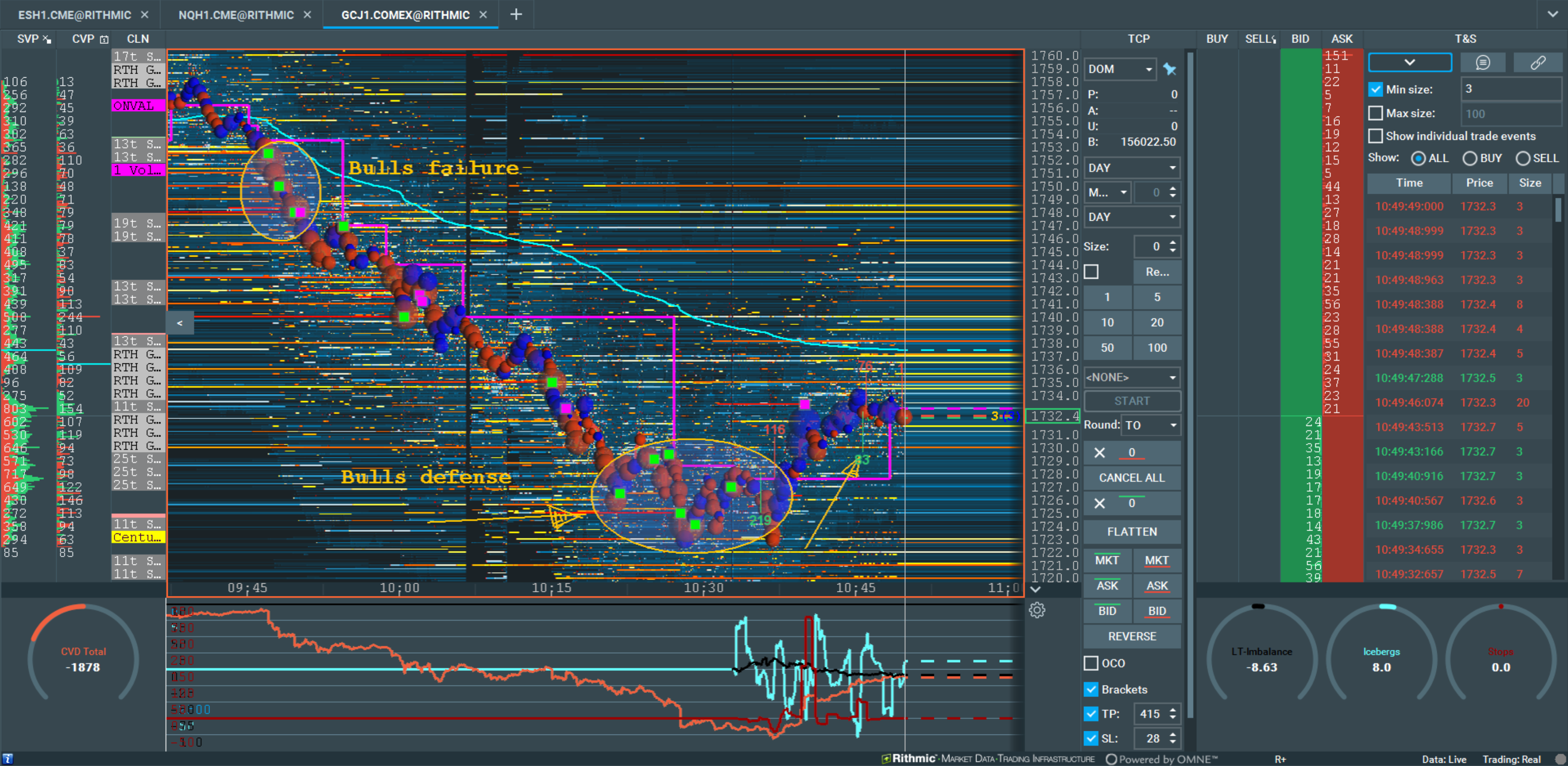Expand the window overflow chevron at top right
The width and height of the screenshot is (1568, 766).
(x=1552, y=14)
